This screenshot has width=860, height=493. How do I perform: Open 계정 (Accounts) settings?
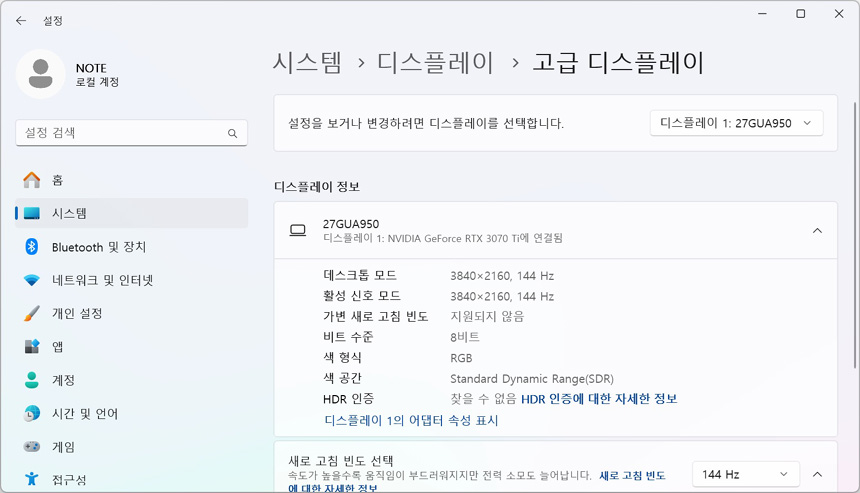pos(63,380)
